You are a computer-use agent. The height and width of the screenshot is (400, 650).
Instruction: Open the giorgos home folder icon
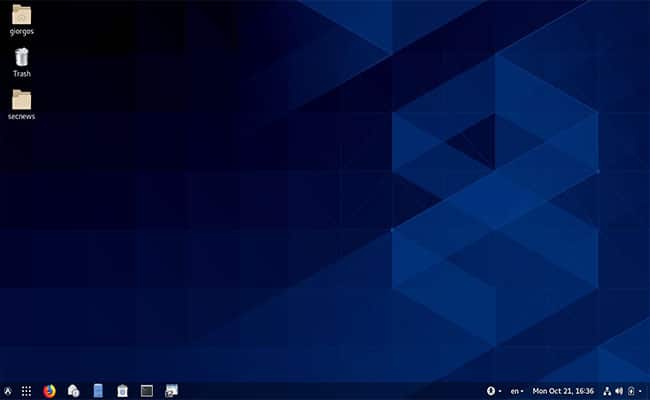point(22,15)
